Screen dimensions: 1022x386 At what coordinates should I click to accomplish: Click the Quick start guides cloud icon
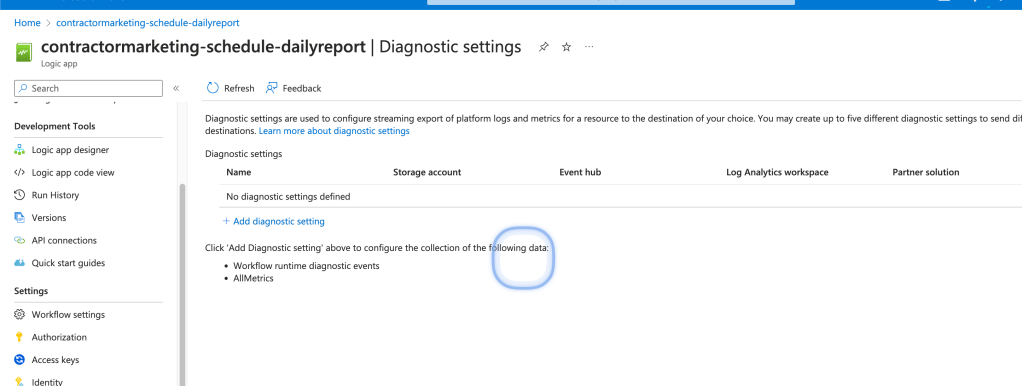20,263
